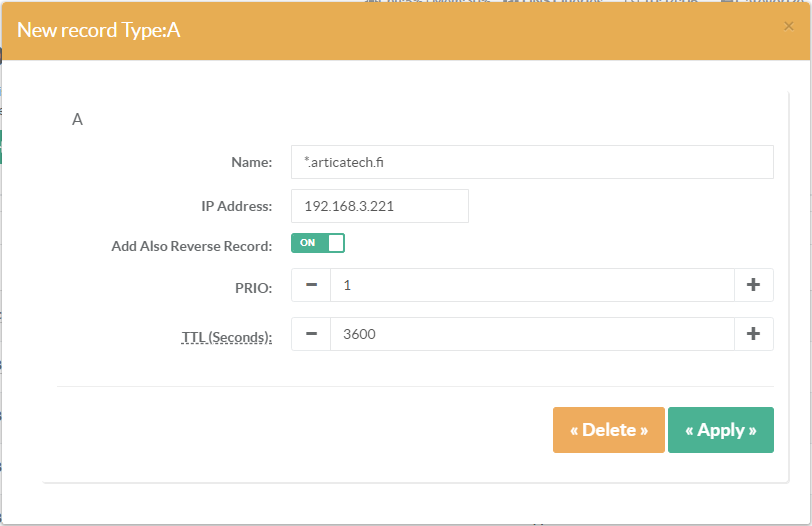Click the Add Also Reverse Record label
The width and height of the screenshot is (812, 526).
pyautogui.click(x=191, y=246)
